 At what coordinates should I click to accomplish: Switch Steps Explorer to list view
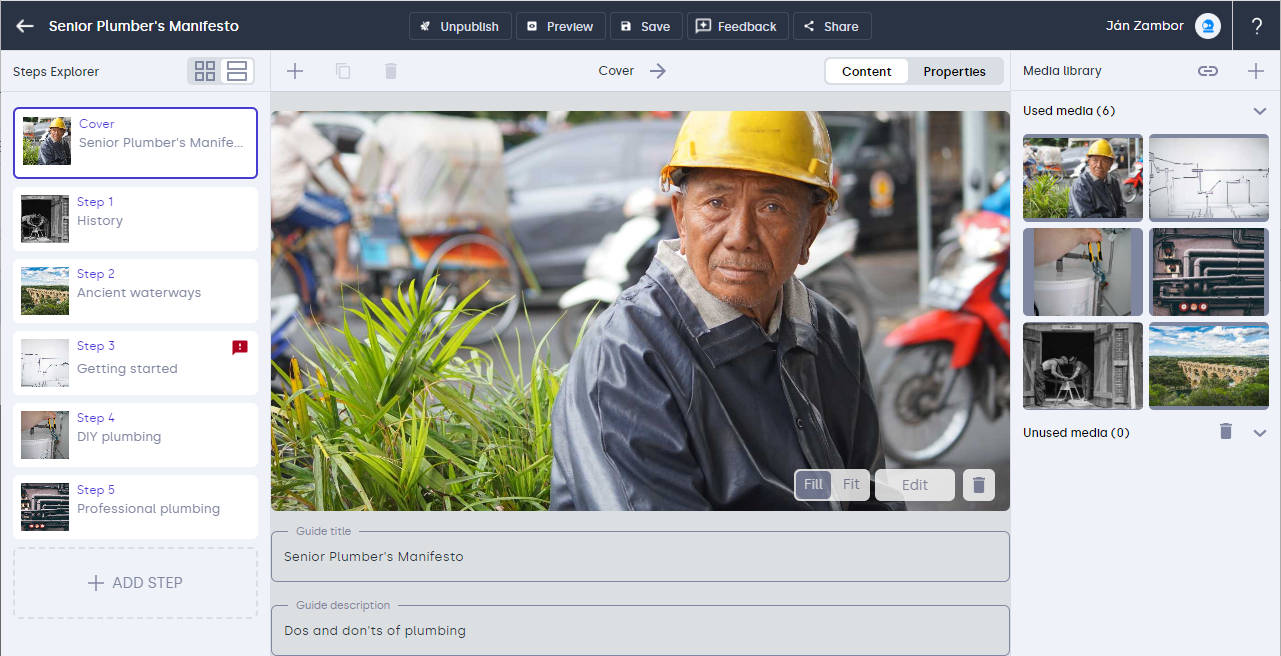tap(237, 71)
